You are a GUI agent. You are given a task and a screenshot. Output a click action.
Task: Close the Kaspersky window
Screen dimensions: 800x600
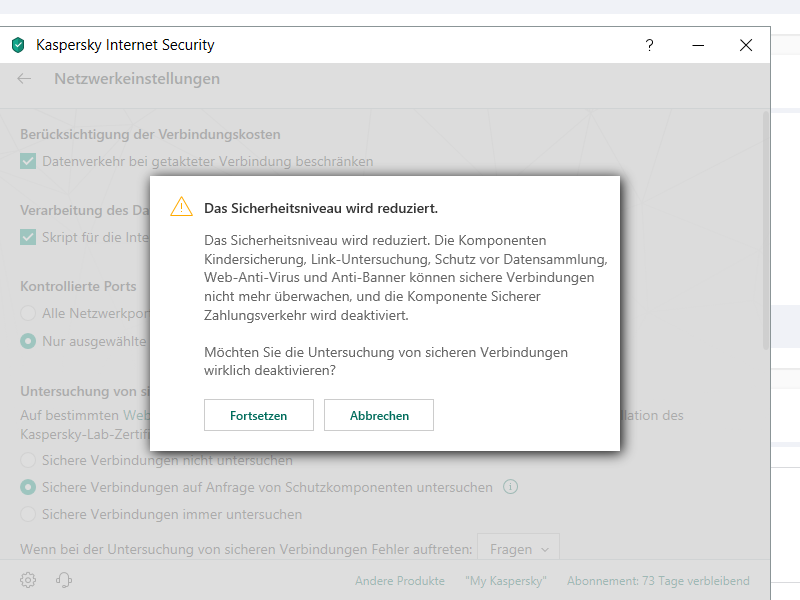746,45
